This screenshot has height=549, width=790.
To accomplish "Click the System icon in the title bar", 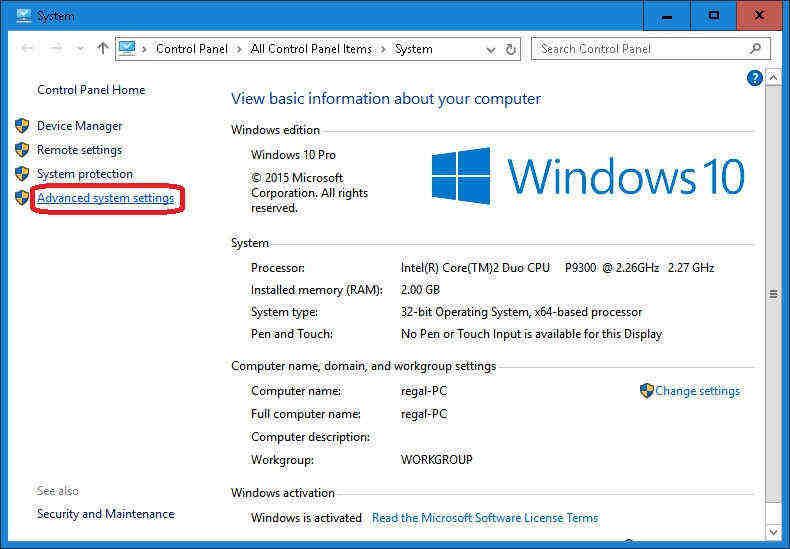I will pyautogui.click(x=23, y=16).
